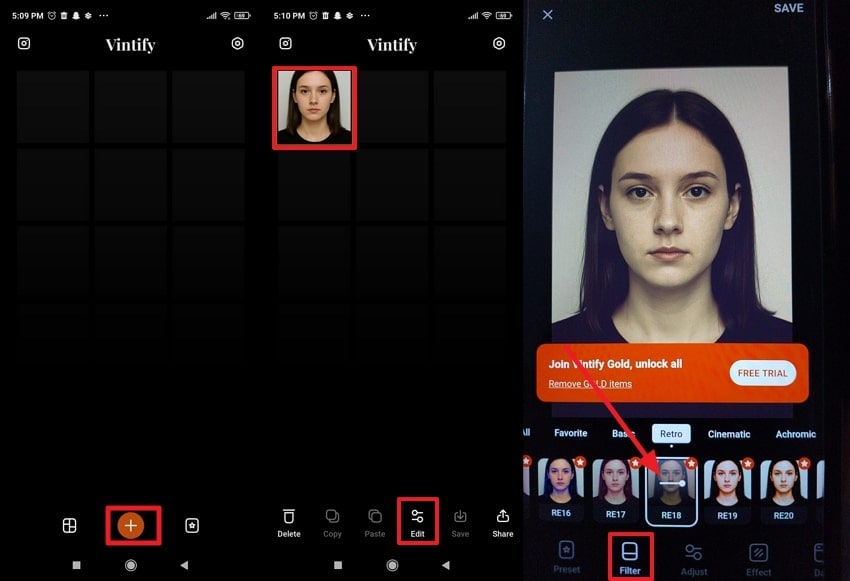
Task: Open Instagram icon on first Vintify screen
Action: point(24,43)
